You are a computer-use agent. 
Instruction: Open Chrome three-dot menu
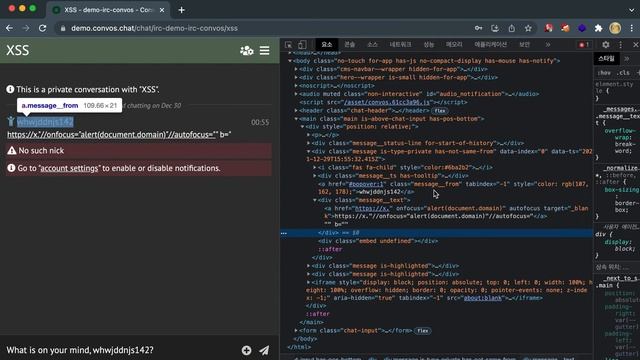[632, 28]
